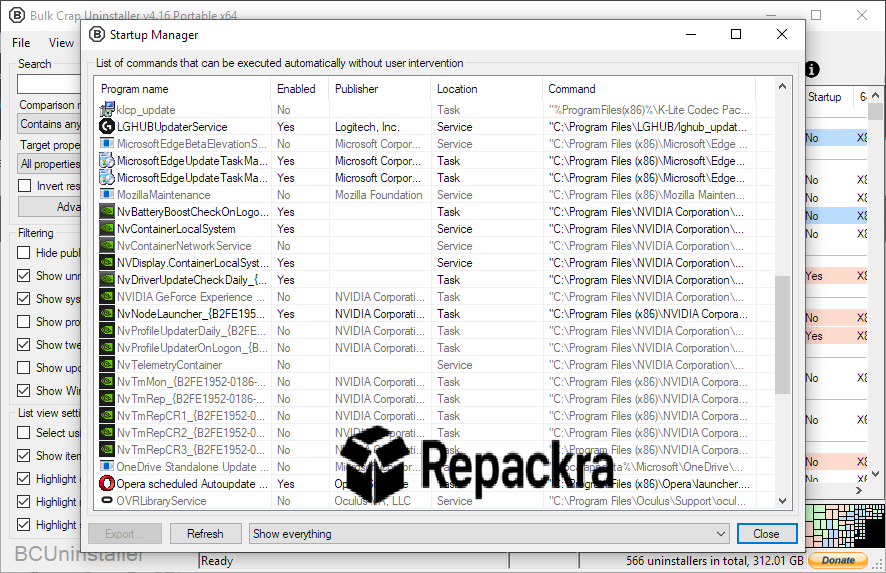Toggle the Show tweaks checkbox

24,345
